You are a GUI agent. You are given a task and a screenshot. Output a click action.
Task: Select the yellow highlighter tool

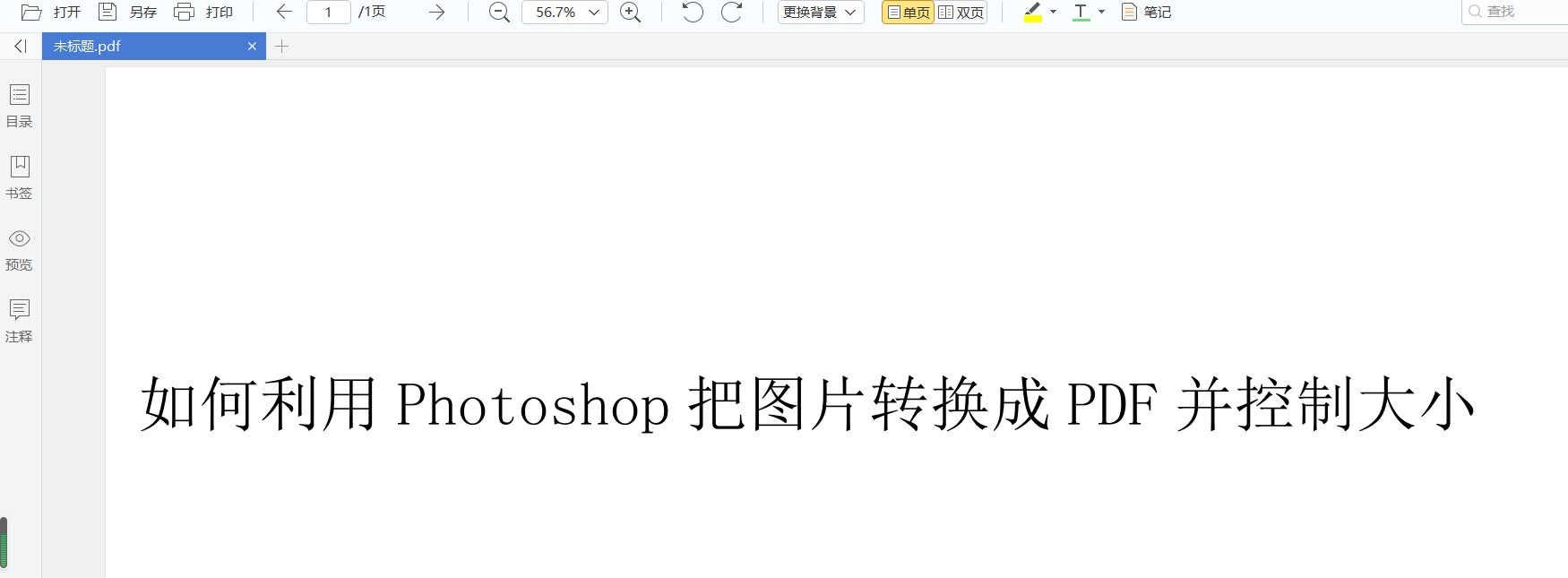pyautogui.click(x=1033, y=12)
